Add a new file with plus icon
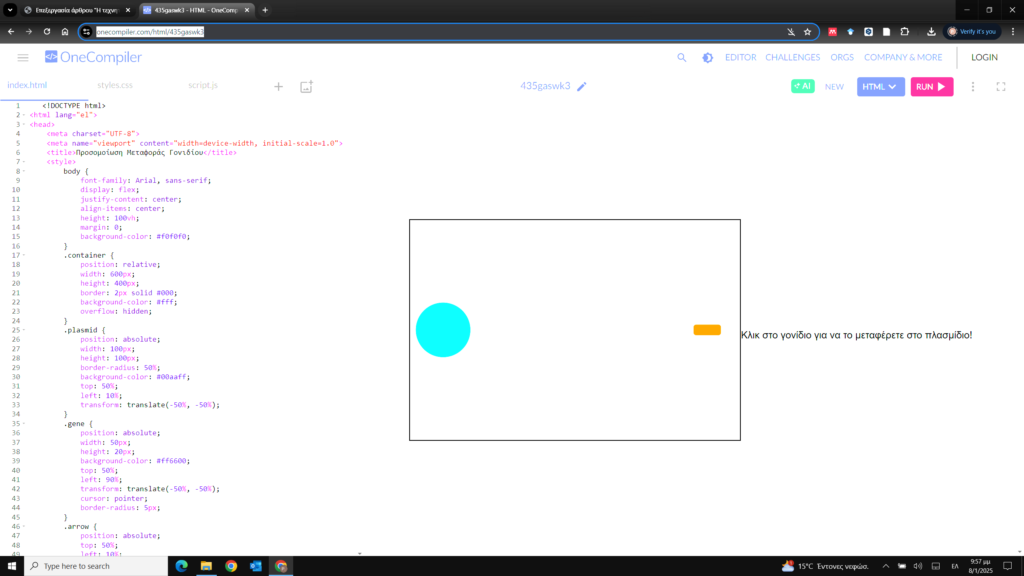Viewport: 1024px width, 576px height. pos(279,86)
